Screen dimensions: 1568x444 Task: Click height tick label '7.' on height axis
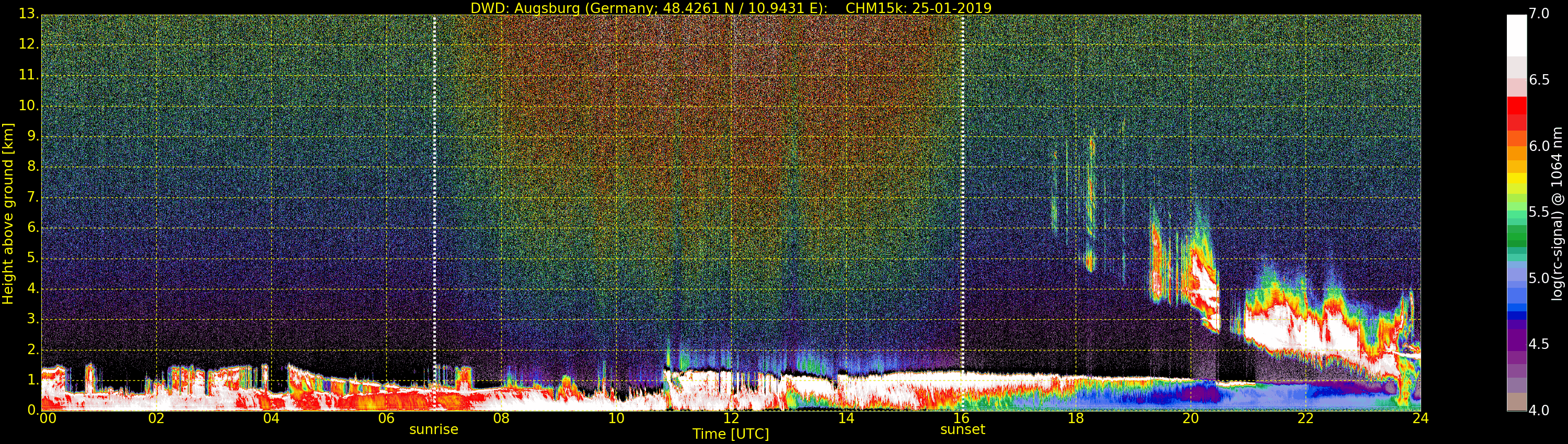click(32, 197)
